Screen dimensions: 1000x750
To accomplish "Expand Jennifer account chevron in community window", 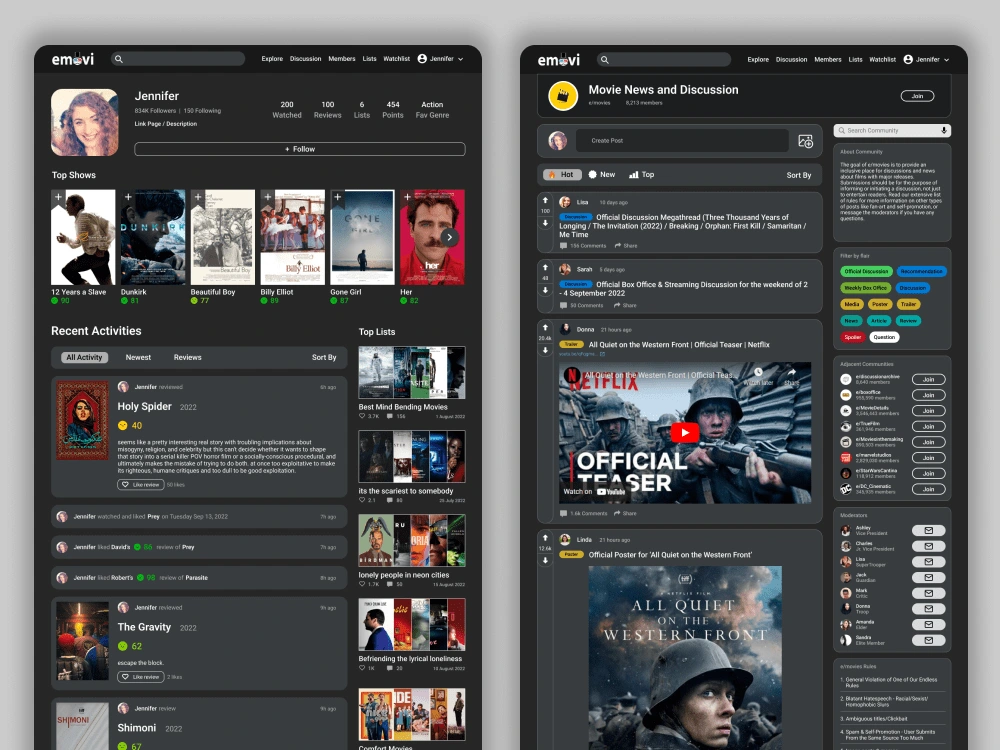I will [x=946, y=60].
